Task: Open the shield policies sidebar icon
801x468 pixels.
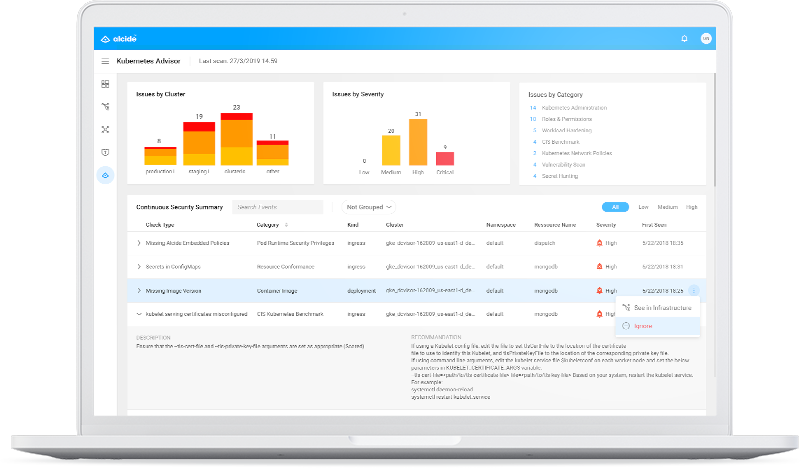Action: click(105, 152)
